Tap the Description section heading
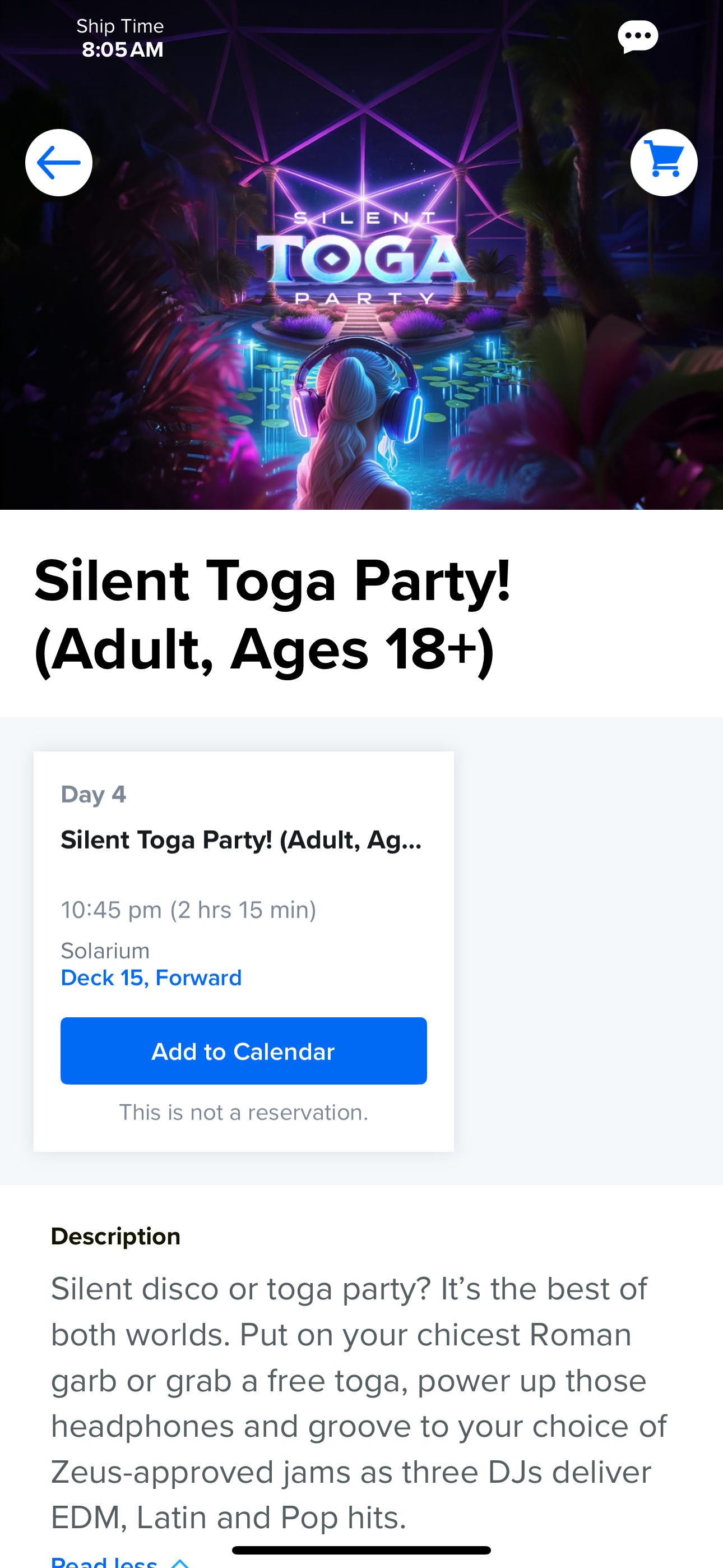 115,1236
